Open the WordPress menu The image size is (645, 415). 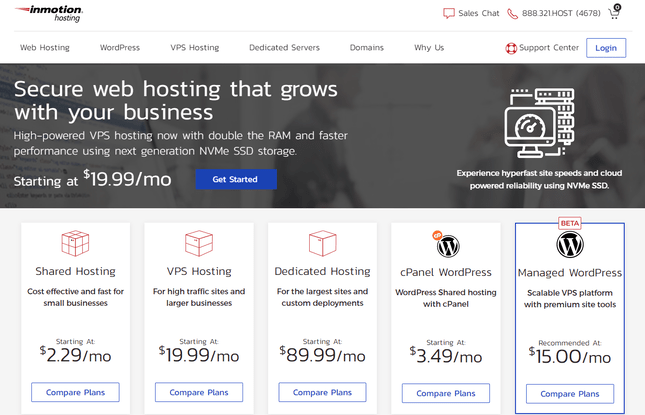point(120,48)
